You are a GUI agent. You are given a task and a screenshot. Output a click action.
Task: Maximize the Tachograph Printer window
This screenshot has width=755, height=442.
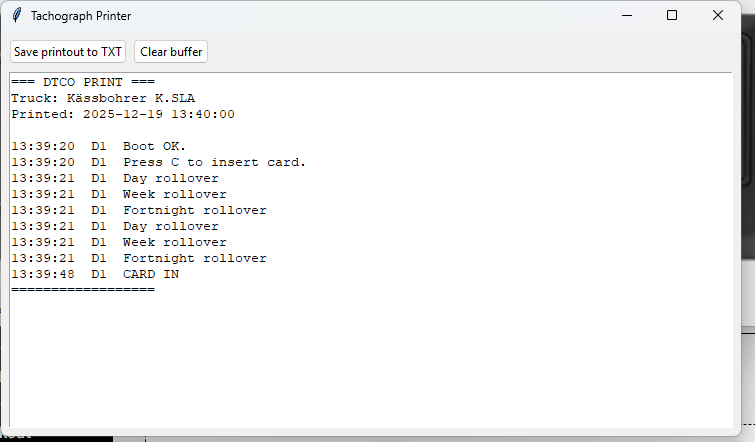click(x=672, y=16)
